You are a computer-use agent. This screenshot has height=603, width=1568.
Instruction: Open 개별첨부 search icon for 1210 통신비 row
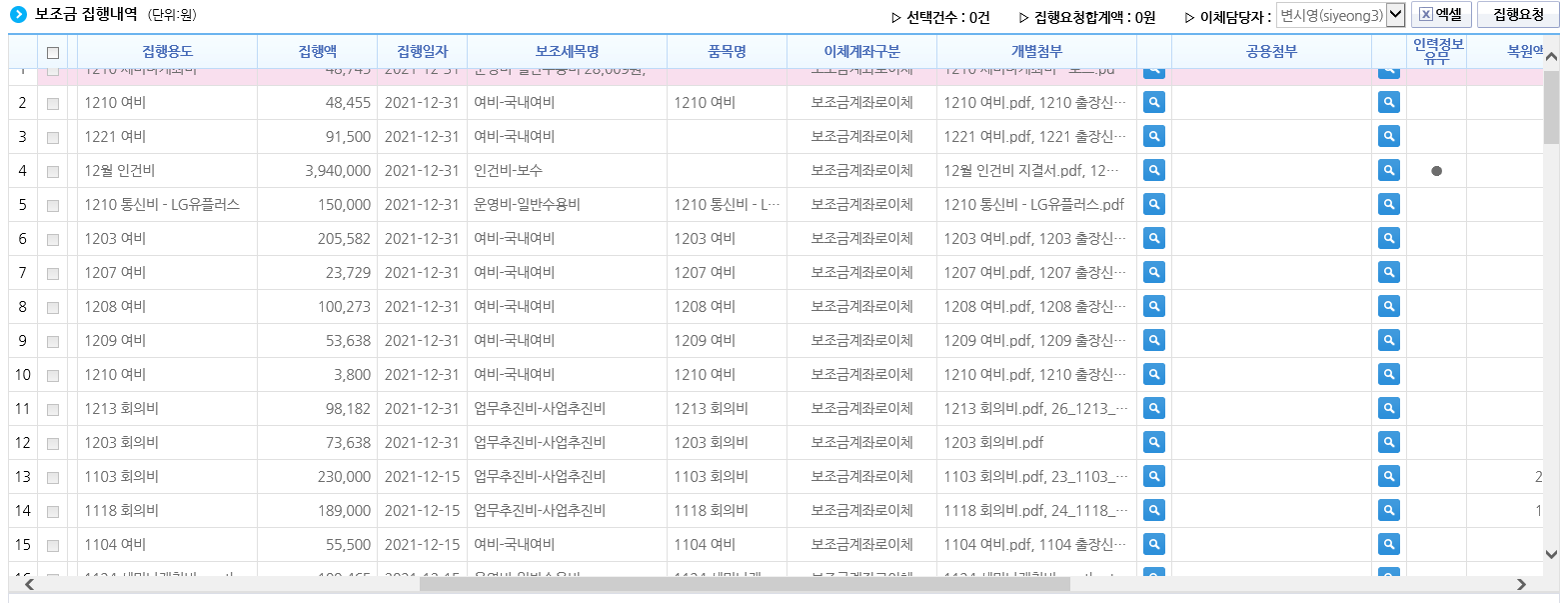pos(1154,204)
